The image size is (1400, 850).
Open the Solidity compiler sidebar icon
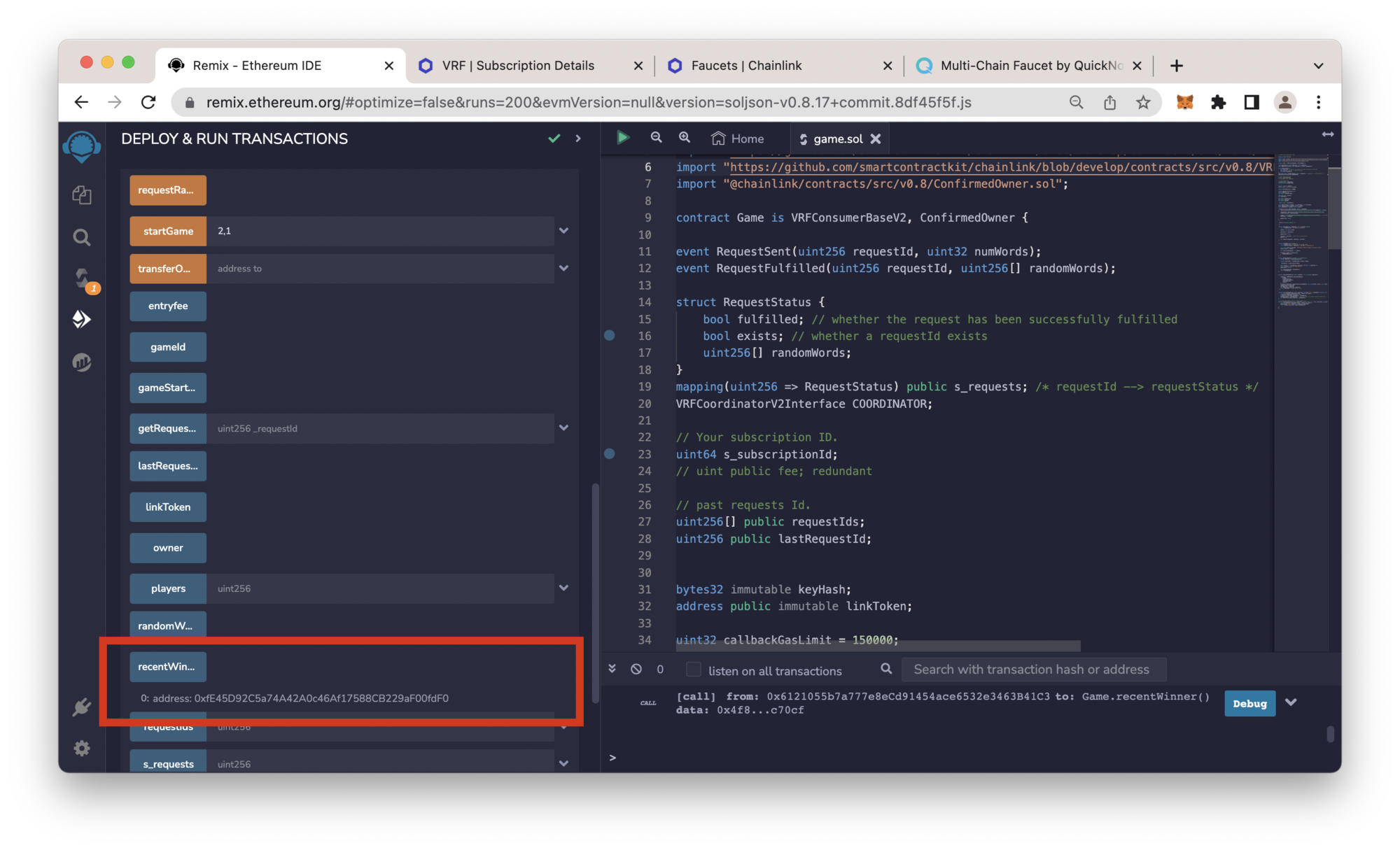click(83, 279)
